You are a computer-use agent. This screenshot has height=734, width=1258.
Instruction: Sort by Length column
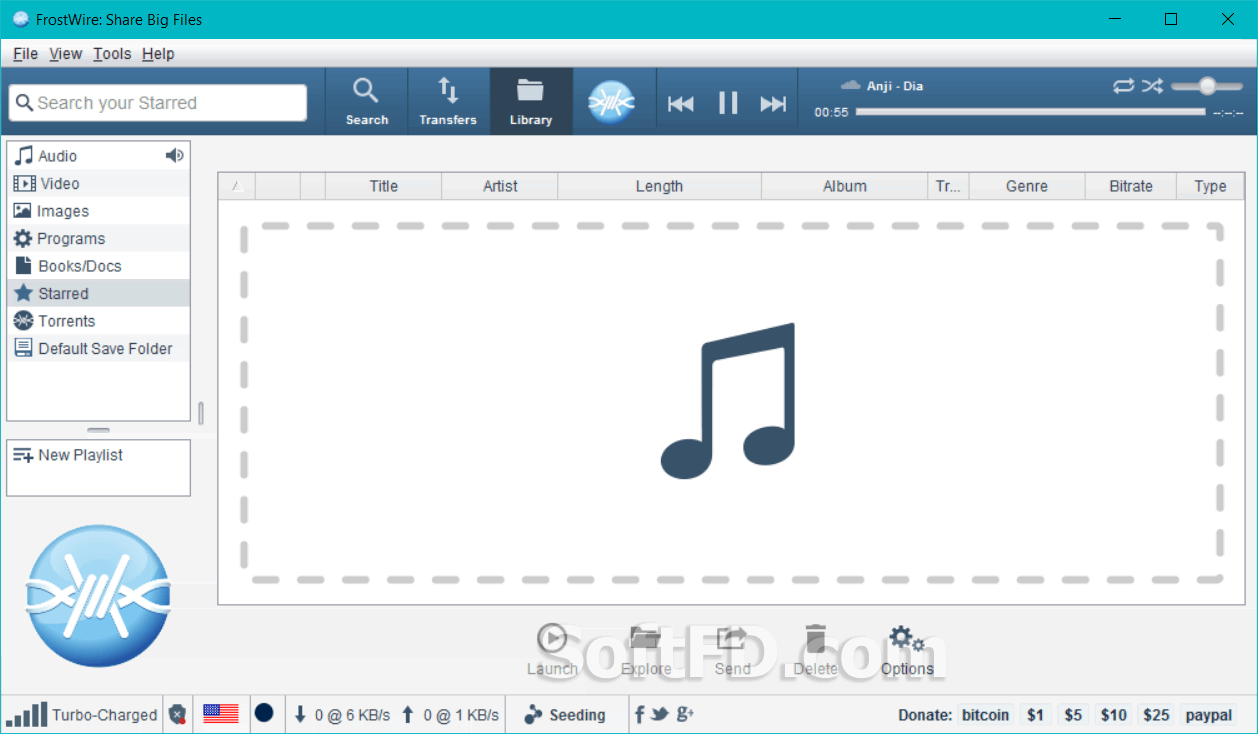click(x=659, y=186)
